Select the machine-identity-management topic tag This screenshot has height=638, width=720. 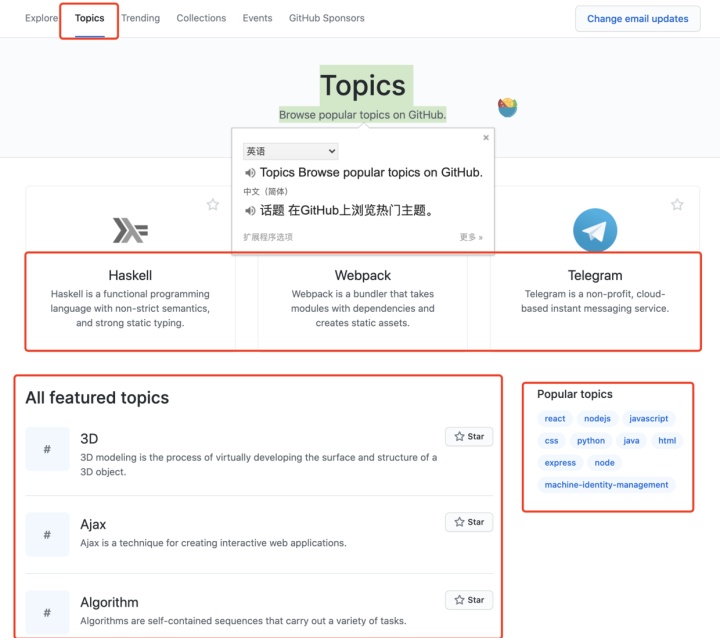(606, 485)
